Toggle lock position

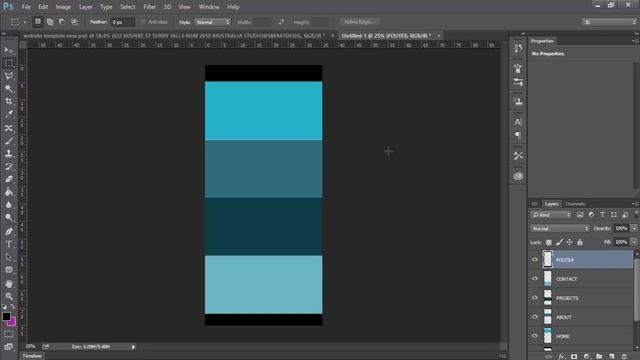[569, 242]
